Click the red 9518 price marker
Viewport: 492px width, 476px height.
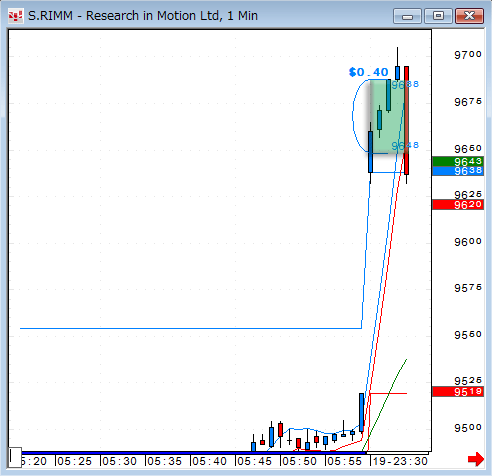click(x=458, y=392)
